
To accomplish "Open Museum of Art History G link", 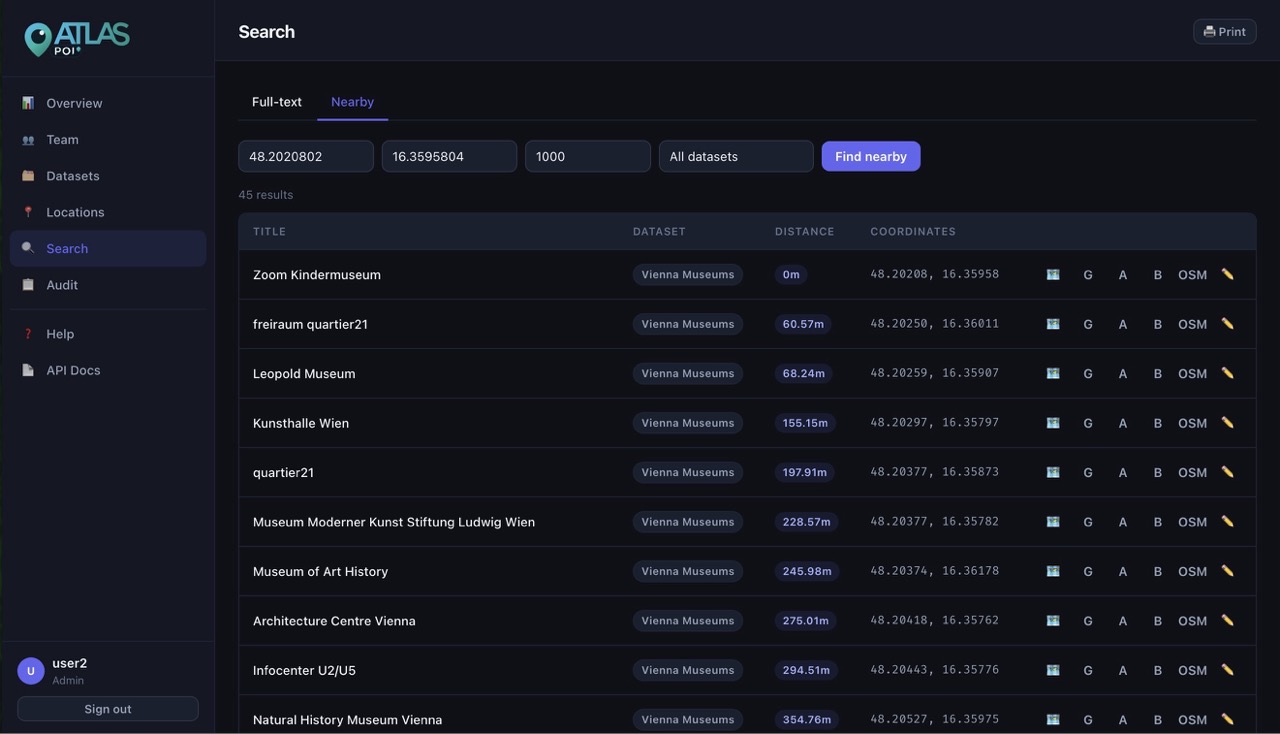I will [1088, 571].
